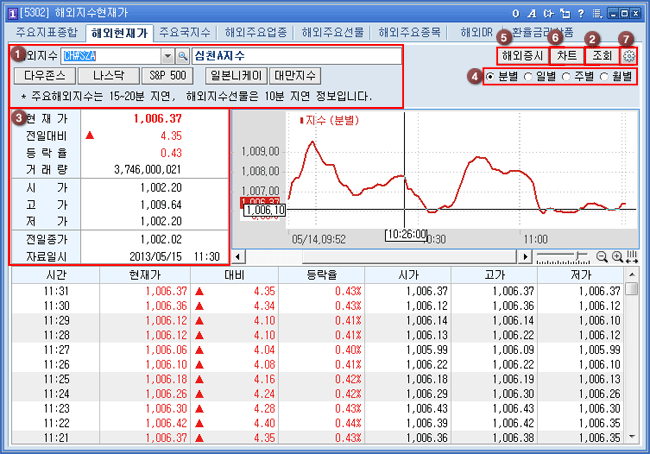Open help with the question mark icon

(581, 12)
